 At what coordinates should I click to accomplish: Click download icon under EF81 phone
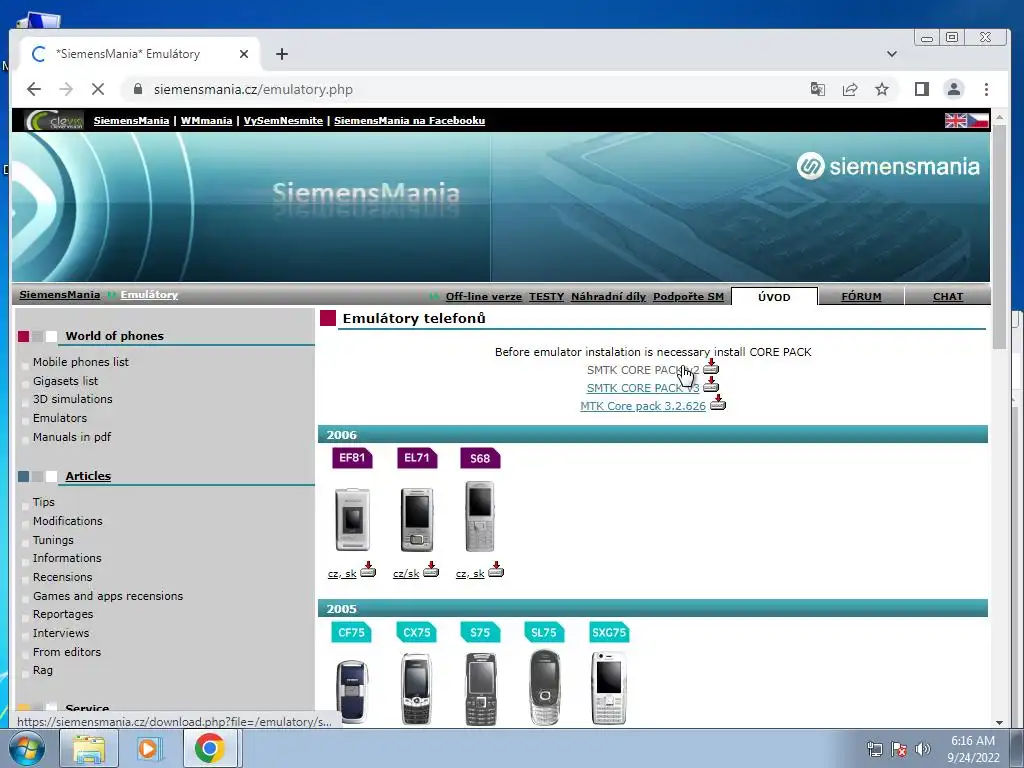[x=368, y=569]
